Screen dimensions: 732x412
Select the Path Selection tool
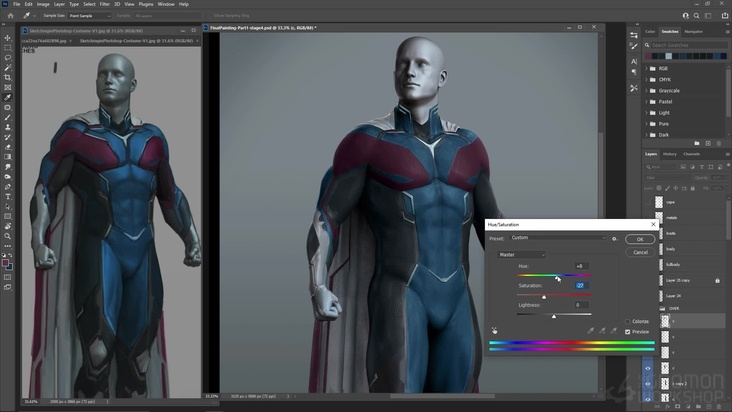tap(7, 206)
